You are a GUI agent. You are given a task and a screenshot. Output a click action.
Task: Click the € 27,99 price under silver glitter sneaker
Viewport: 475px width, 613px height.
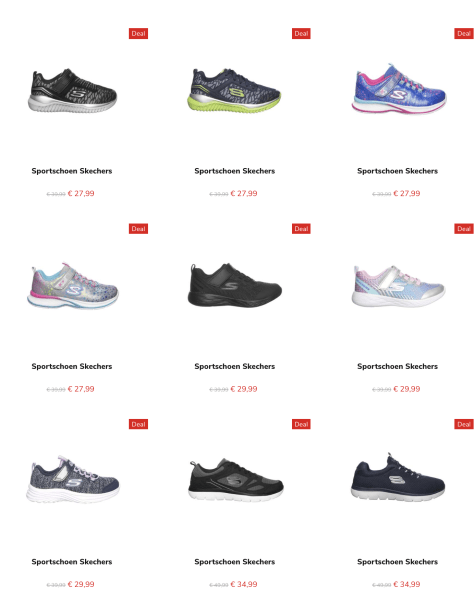coord(81,389)
